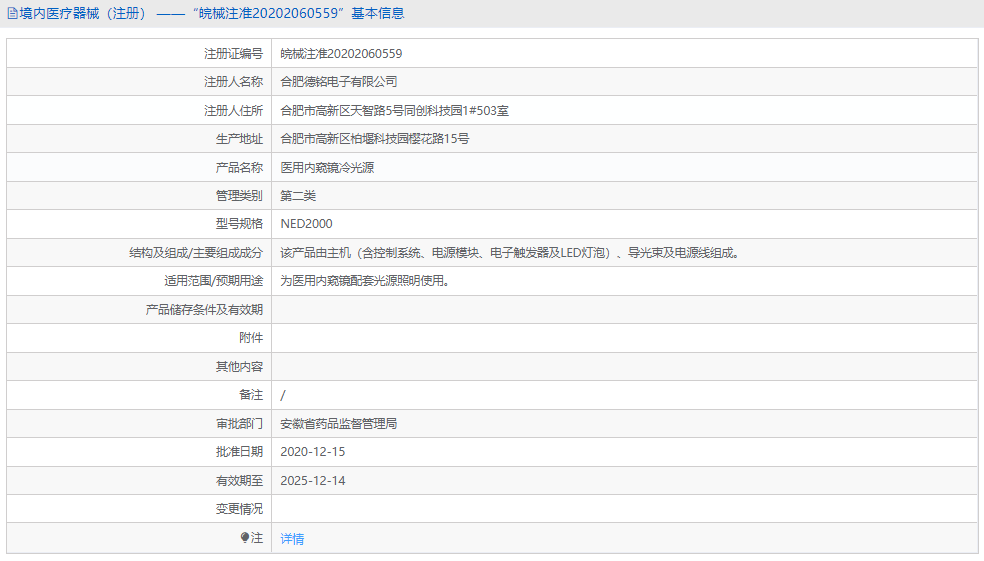This screenshot has width=984, height=561.
Task: Click the structure composition description text
Action: [x=511, y=253]
